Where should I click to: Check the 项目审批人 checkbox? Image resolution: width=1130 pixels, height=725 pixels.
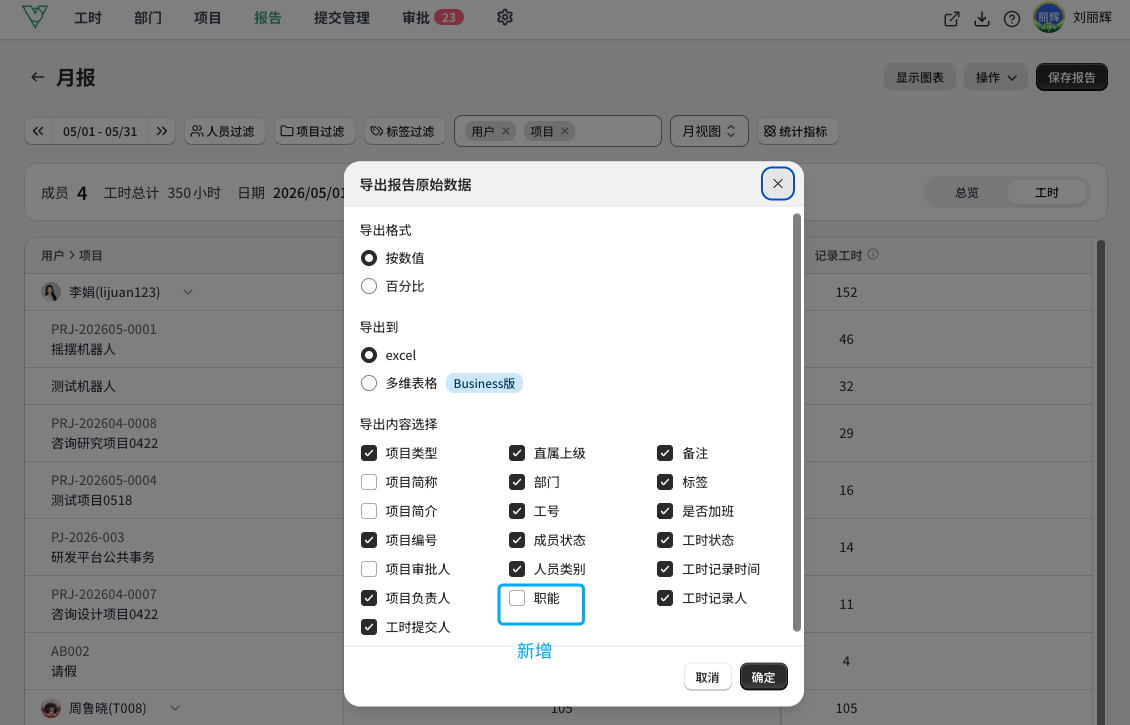[x=369, y=569]
